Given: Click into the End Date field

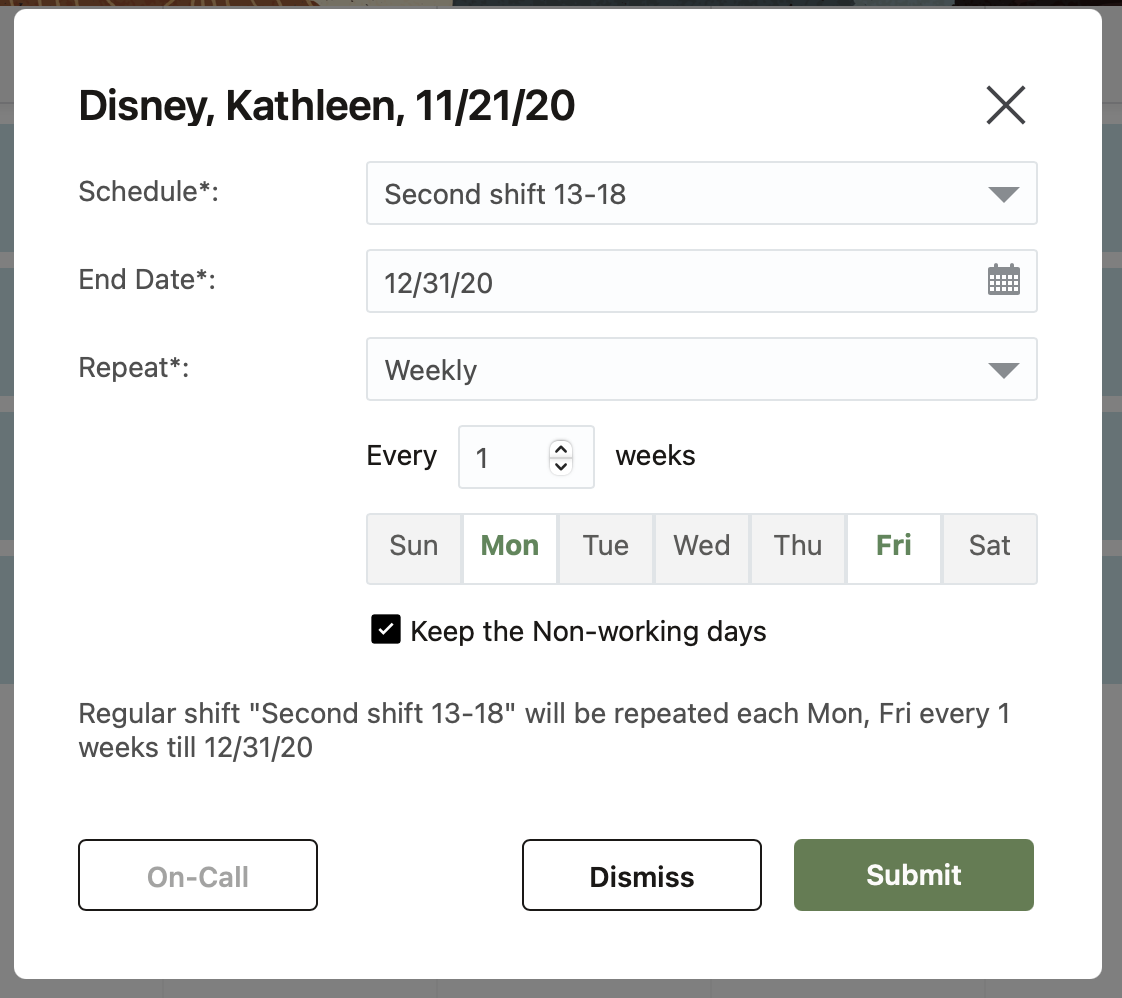Looking at the screenshot, I should click(x=670, y=282).
